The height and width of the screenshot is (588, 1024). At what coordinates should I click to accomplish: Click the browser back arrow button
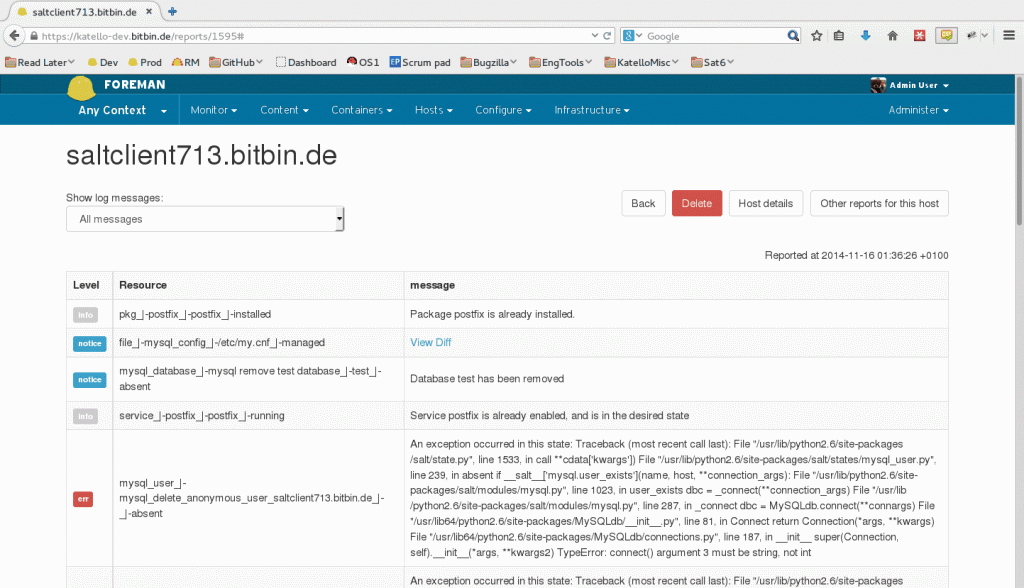13,35
